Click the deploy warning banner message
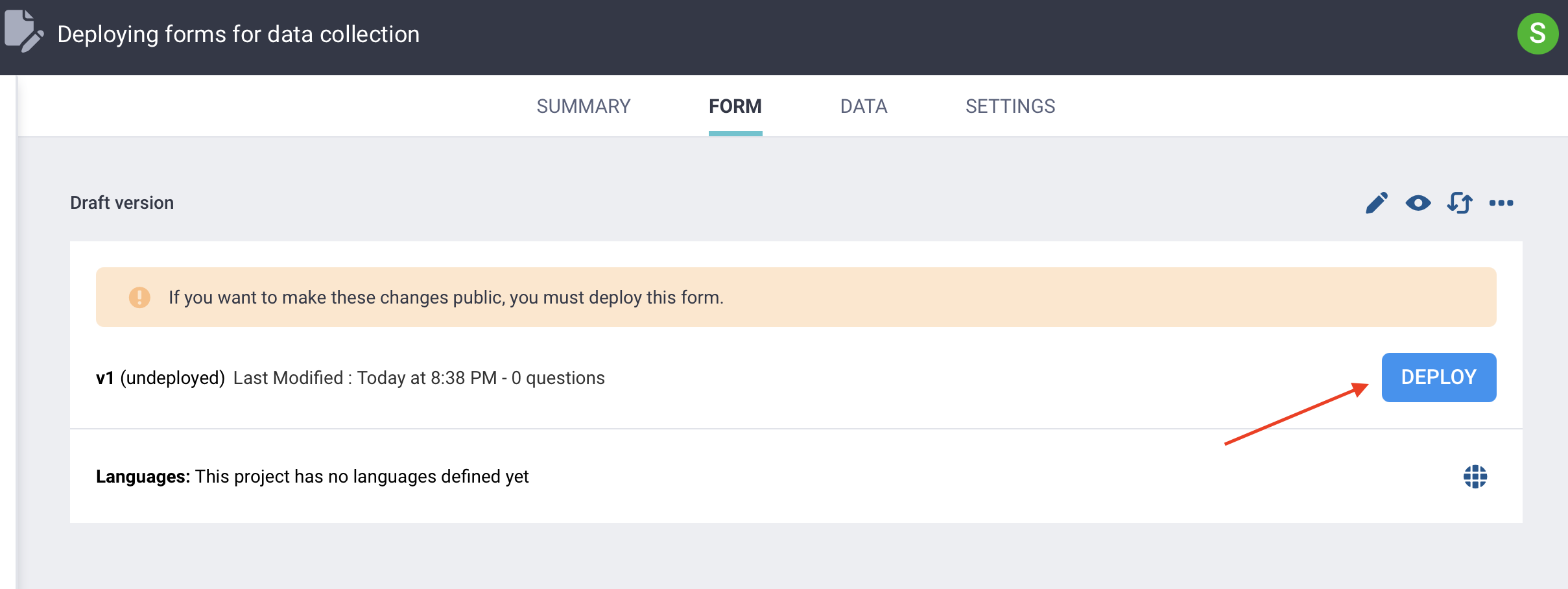The height and width of the screenshot is (589, 1568). pyautogui.click(x=446, y=297)
